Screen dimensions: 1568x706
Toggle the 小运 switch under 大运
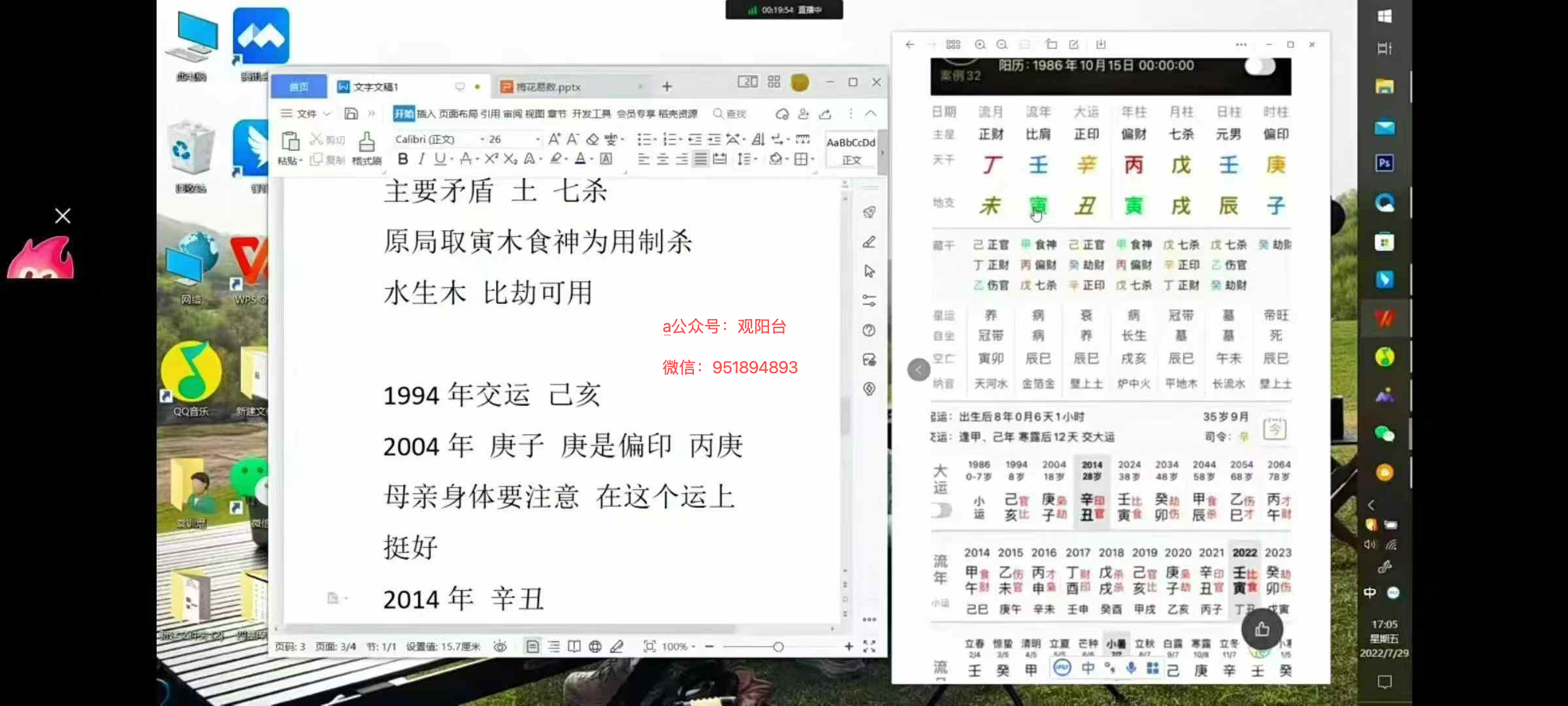941,509
